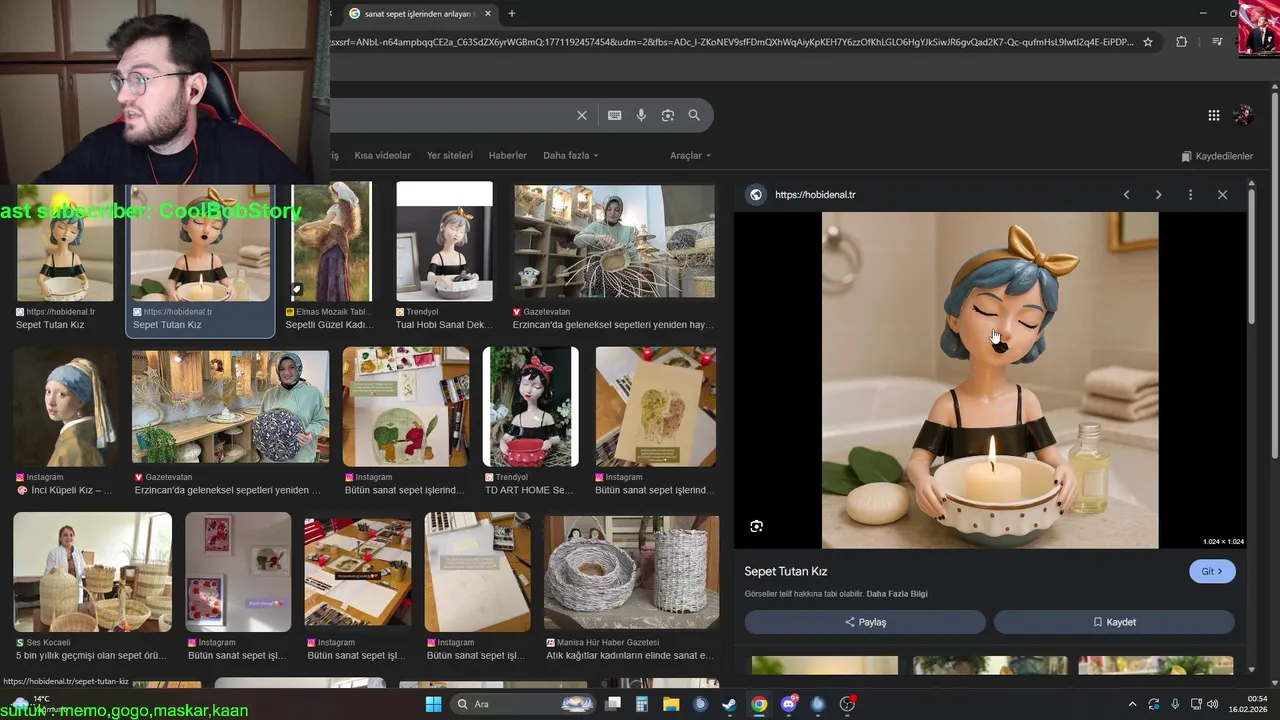Submit search with the magnifier icon
Viewport: 1280px width, 720px height.
tap(694, 115)
